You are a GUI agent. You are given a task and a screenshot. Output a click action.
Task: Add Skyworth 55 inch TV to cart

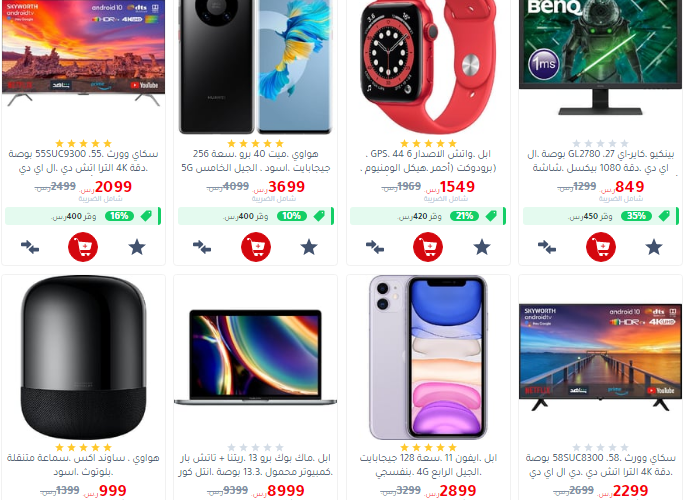coord(83,247)
